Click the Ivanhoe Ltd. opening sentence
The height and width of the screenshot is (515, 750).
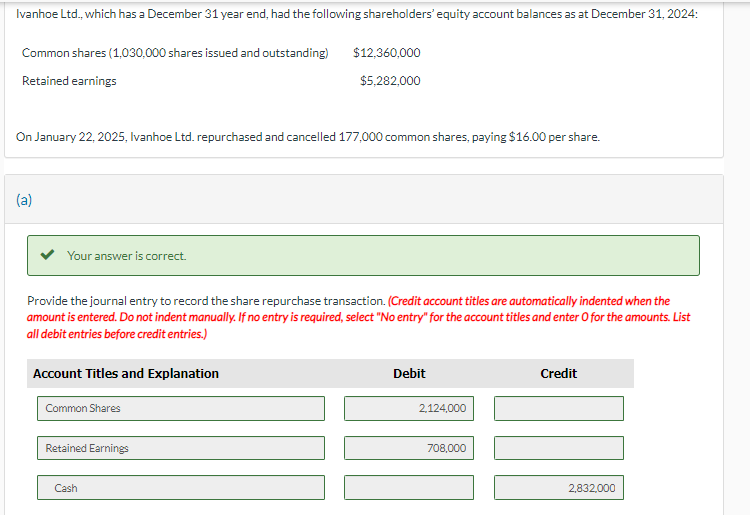point(357,14)
